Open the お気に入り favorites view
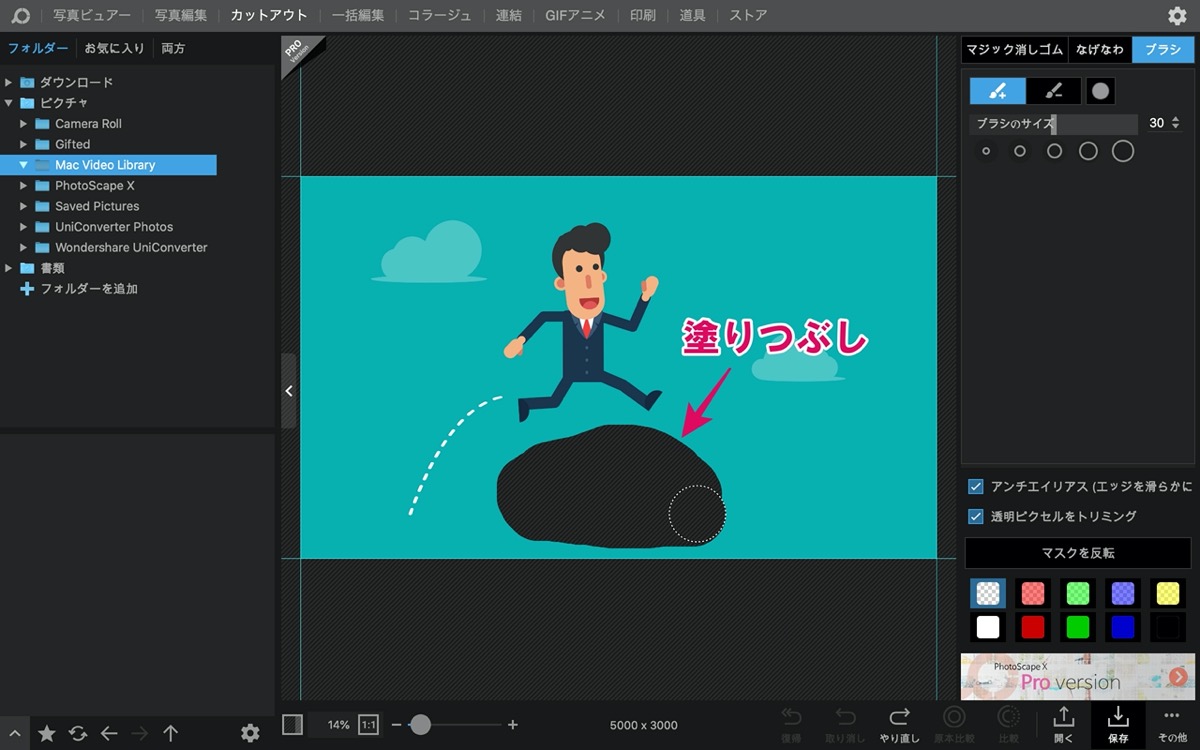The image size is (1200, 750). (114, 48)
